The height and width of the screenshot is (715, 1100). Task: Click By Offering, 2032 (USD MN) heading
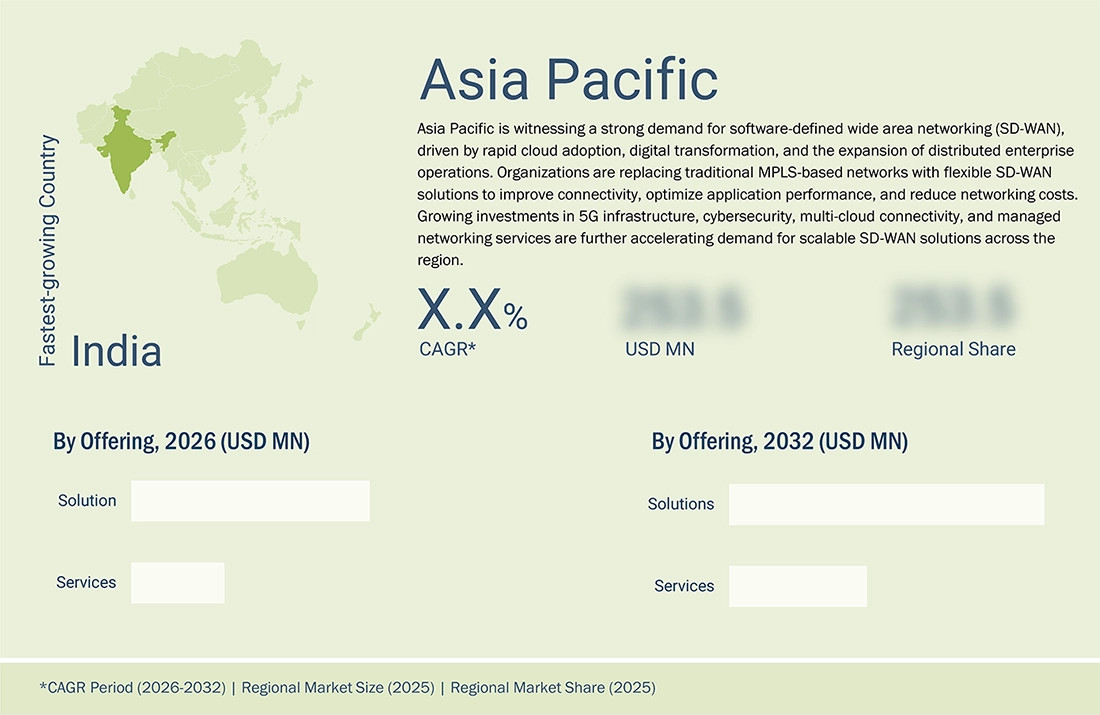tap(779, 441)
